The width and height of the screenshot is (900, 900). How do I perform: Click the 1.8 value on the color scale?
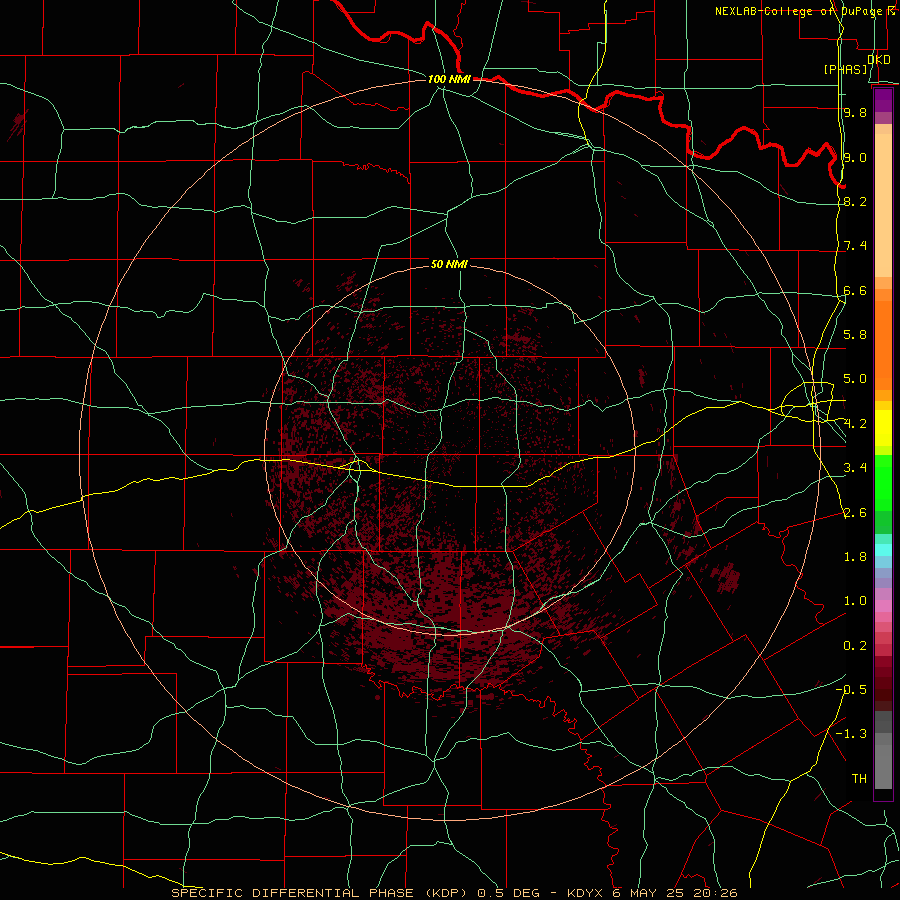coord(855,557)
